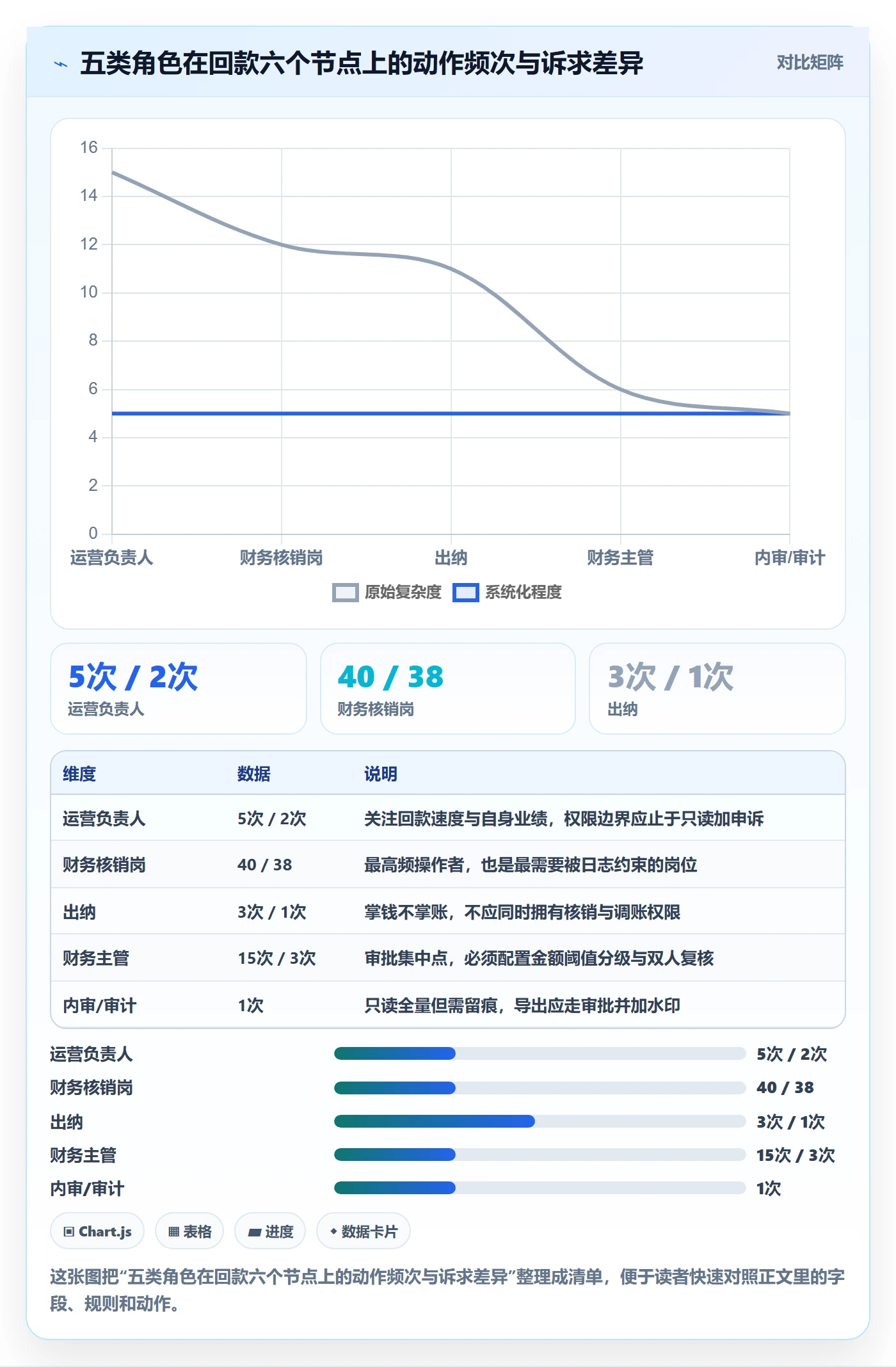Toggle the 原始复杂度 legend swatch
The image size is (896, 1367).
pos(345,593)
